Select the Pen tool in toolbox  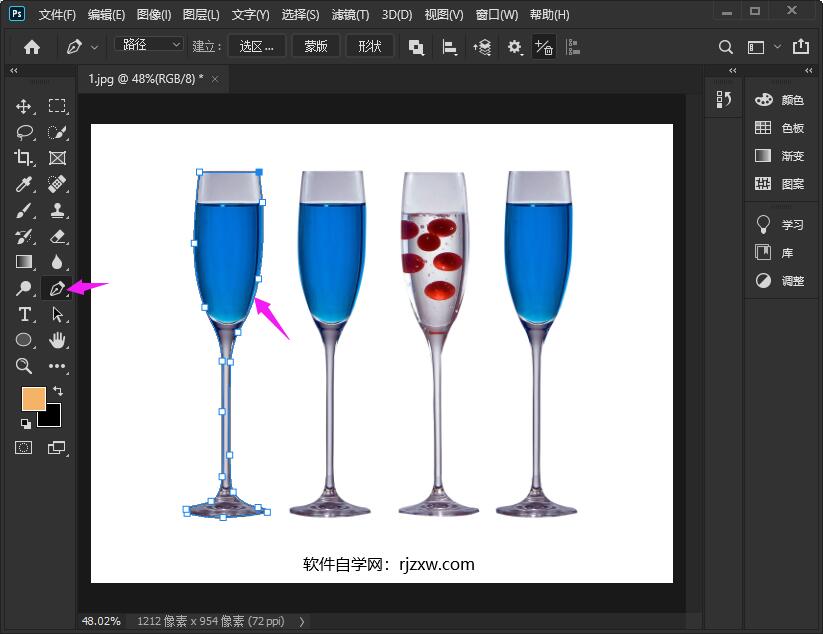[57, 288]
